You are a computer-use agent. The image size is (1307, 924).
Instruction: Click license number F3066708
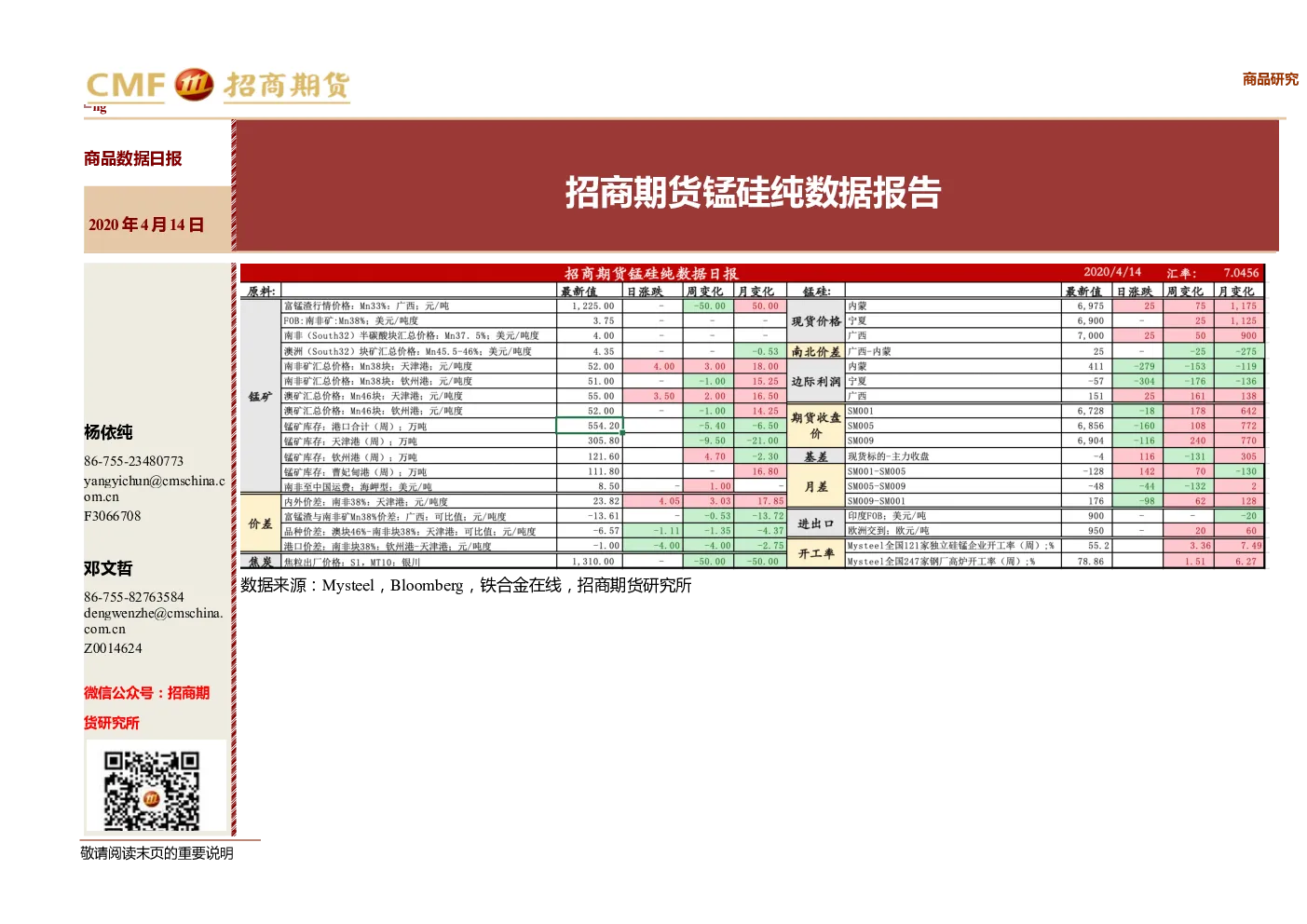[x=113, y=516]
